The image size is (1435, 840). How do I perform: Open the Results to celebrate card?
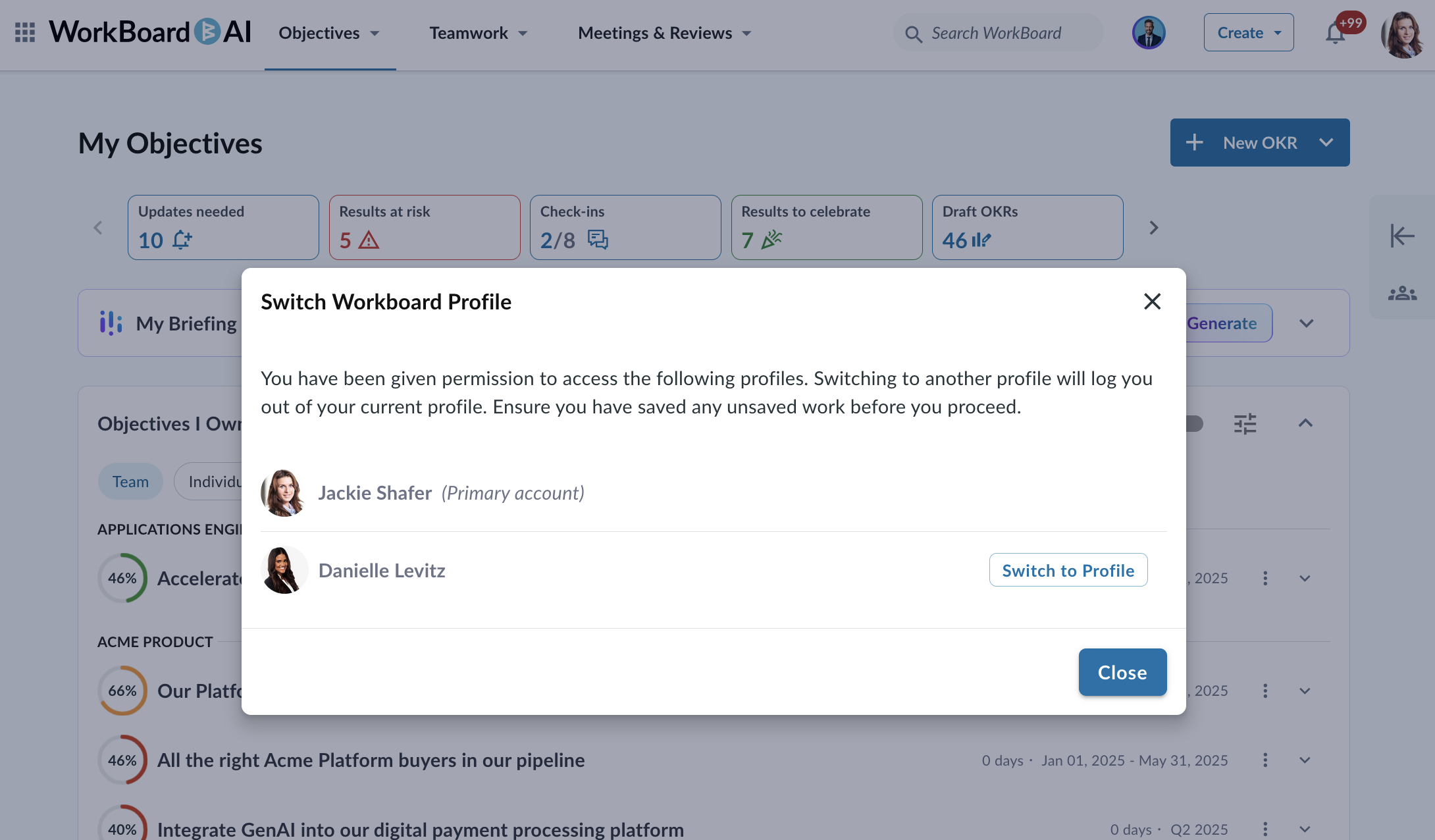coord(827,227)
